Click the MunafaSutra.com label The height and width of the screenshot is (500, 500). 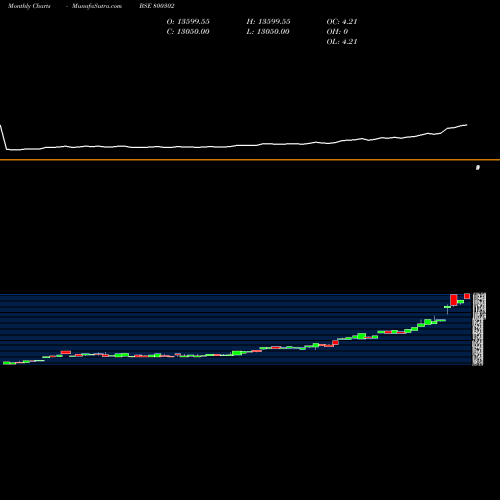97,6
